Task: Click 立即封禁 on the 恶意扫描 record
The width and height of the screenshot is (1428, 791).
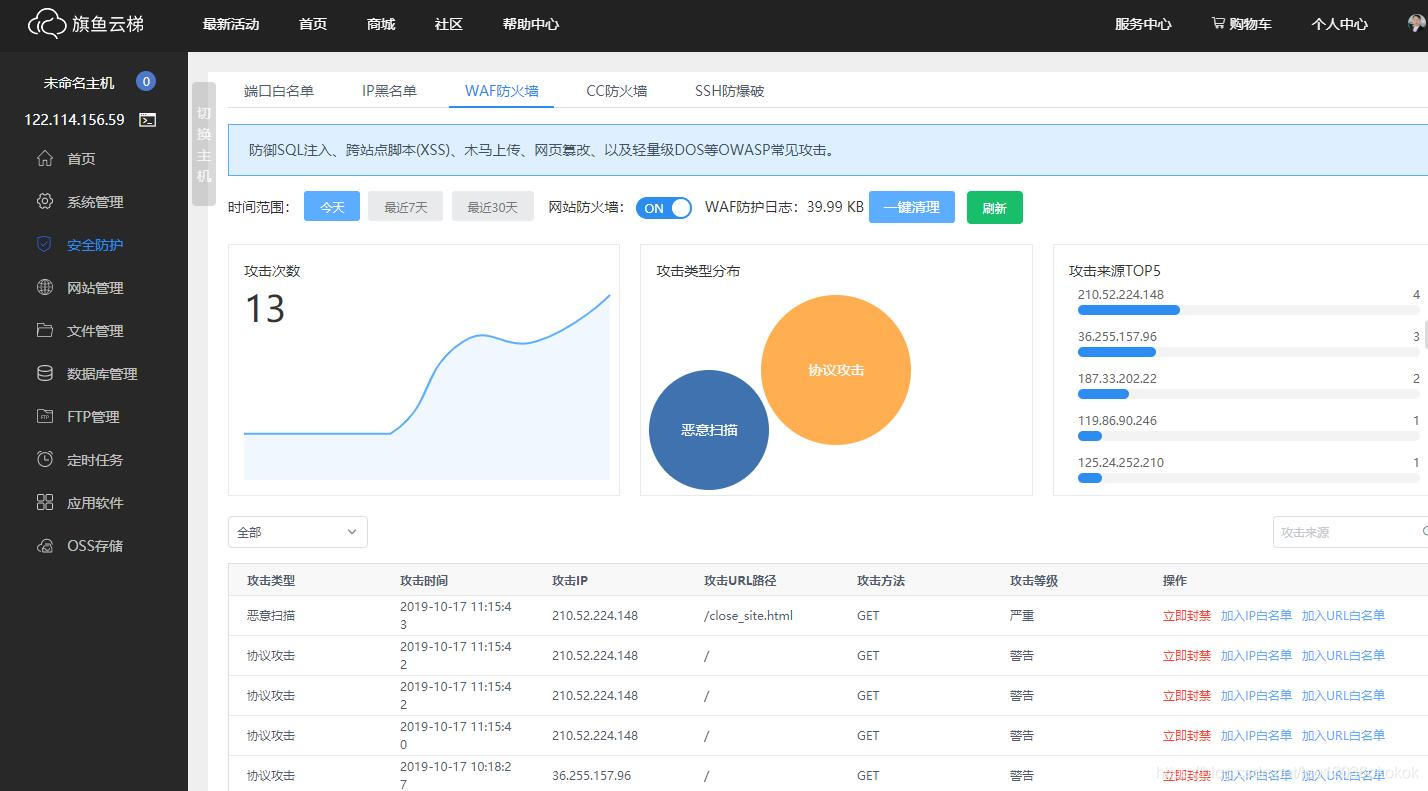Action: (1186, 615)
